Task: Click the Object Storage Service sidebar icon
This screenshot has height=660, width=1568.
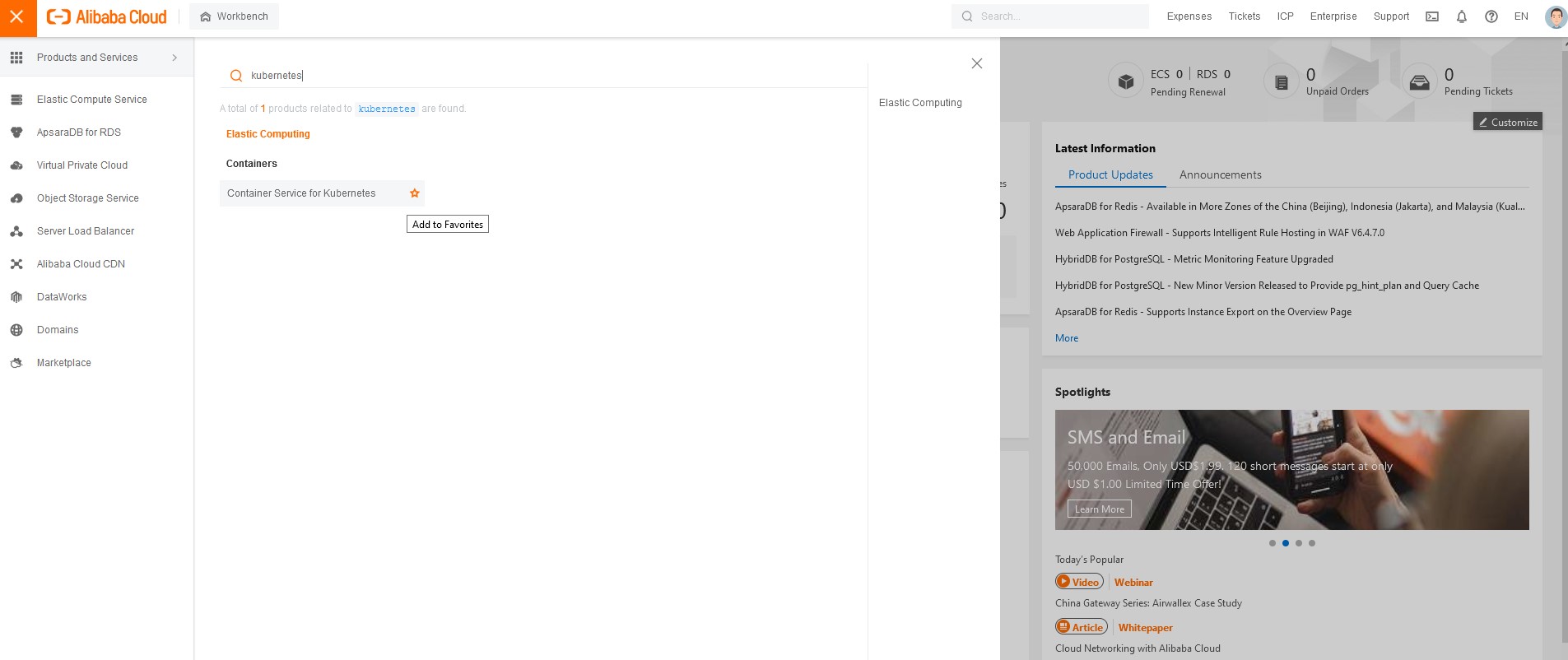Action: pyautogui.click(x=16, y=198)
